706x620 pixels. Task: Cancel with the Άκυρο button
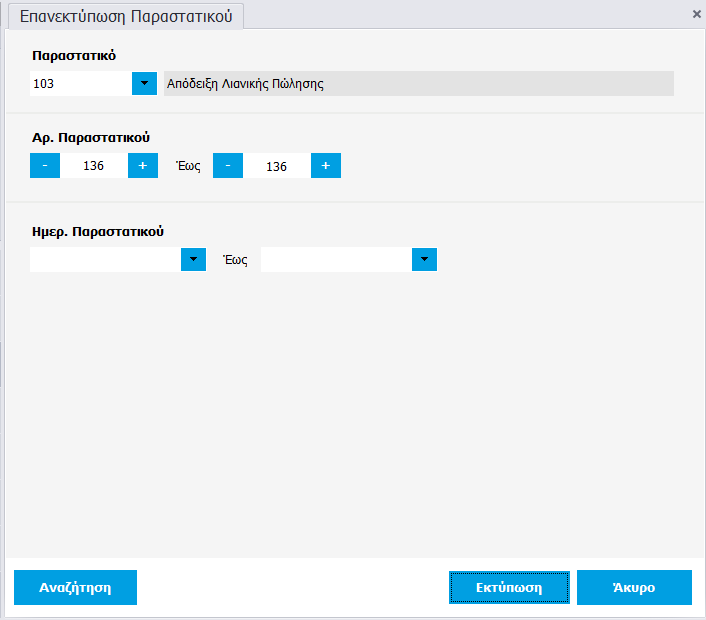pyautogui.click(x=634, y=588)
